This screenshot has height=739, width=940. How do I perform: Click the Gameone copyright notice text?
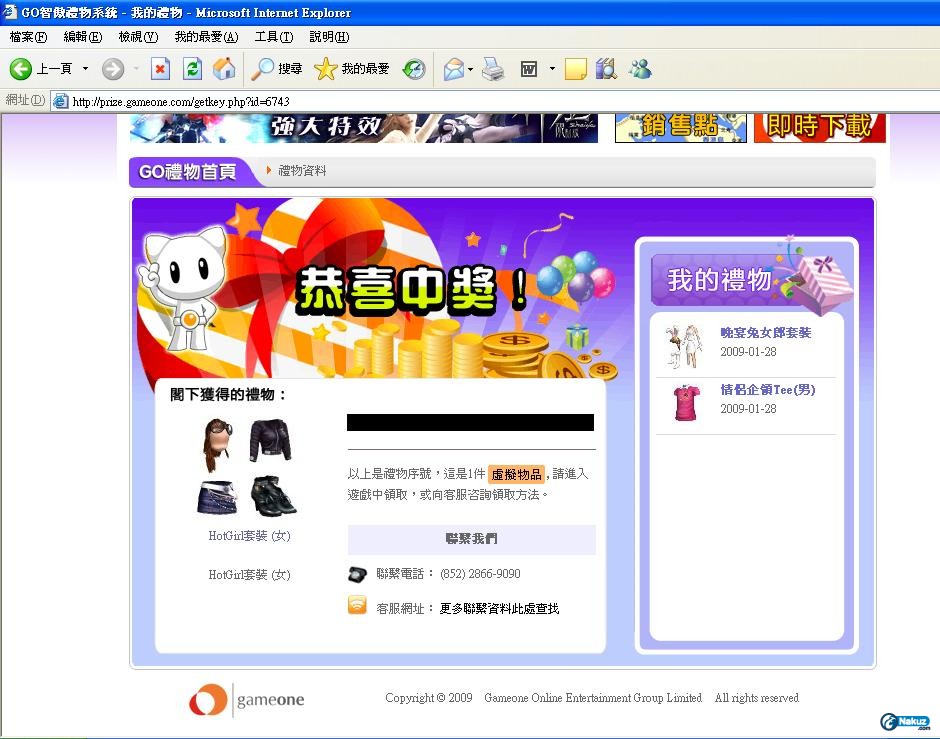tap(592, 698)
